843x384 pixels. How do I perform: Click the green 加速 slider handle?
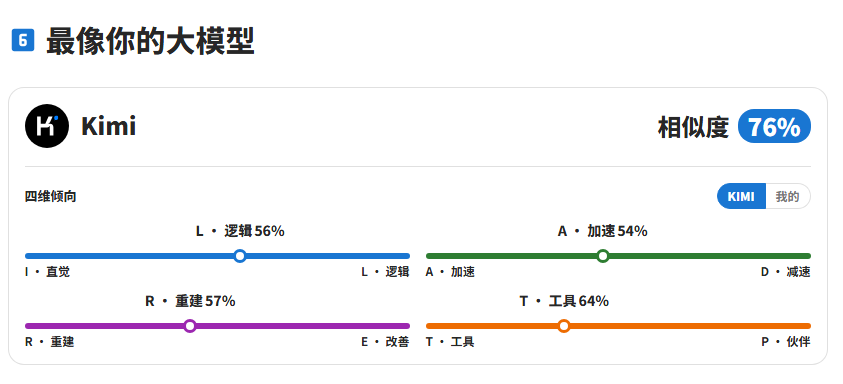603,256
